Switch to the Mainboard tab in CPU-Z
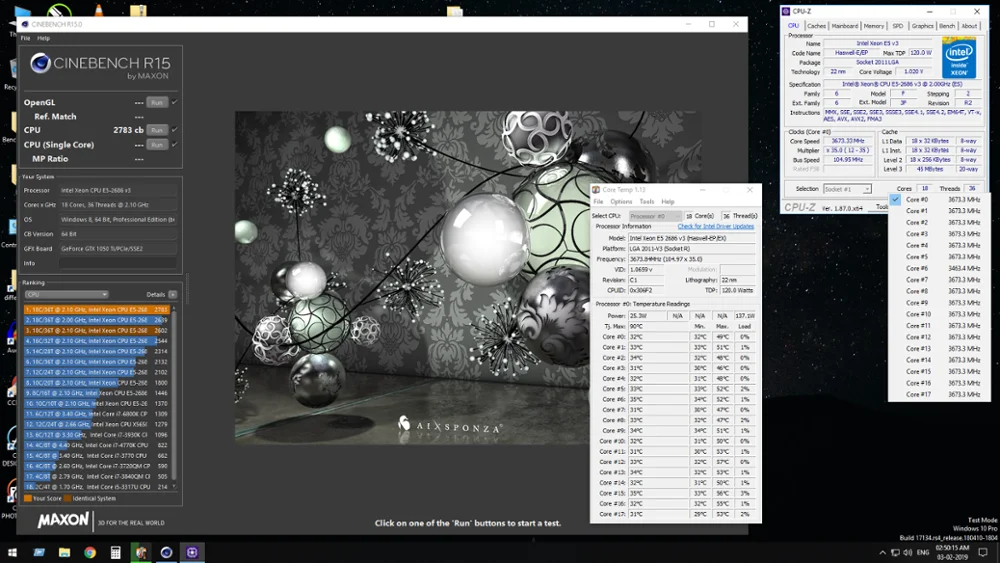 (x=845, y=26)
